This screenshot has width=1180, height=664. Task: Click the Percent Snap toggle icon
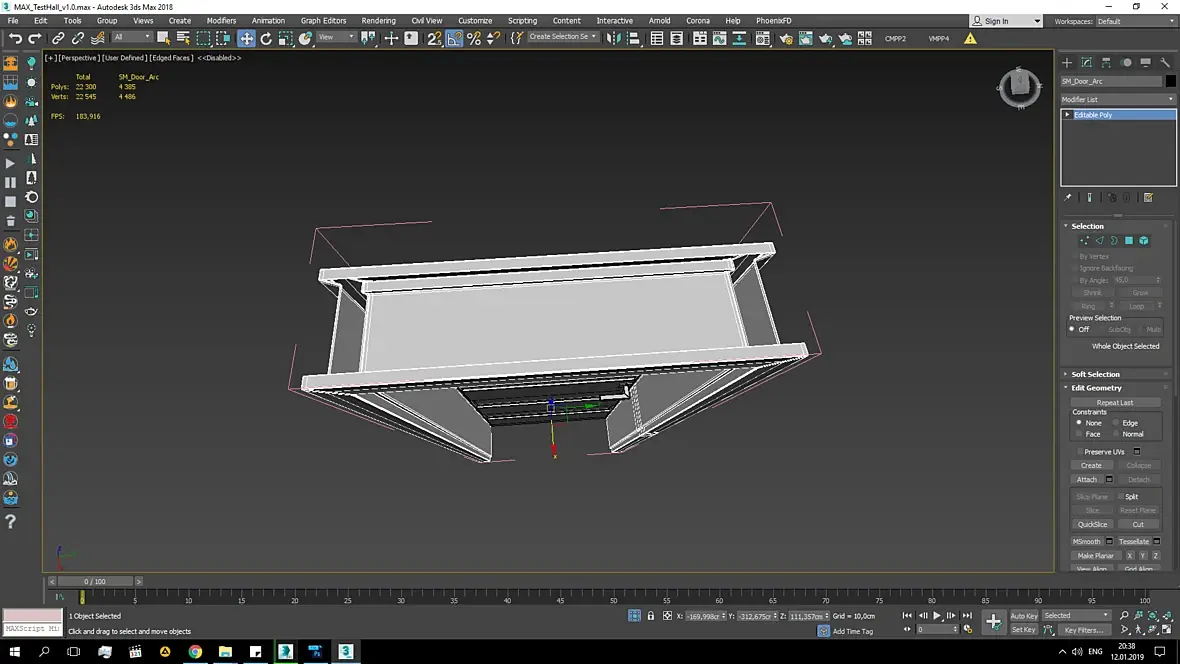tap(474, 38)
